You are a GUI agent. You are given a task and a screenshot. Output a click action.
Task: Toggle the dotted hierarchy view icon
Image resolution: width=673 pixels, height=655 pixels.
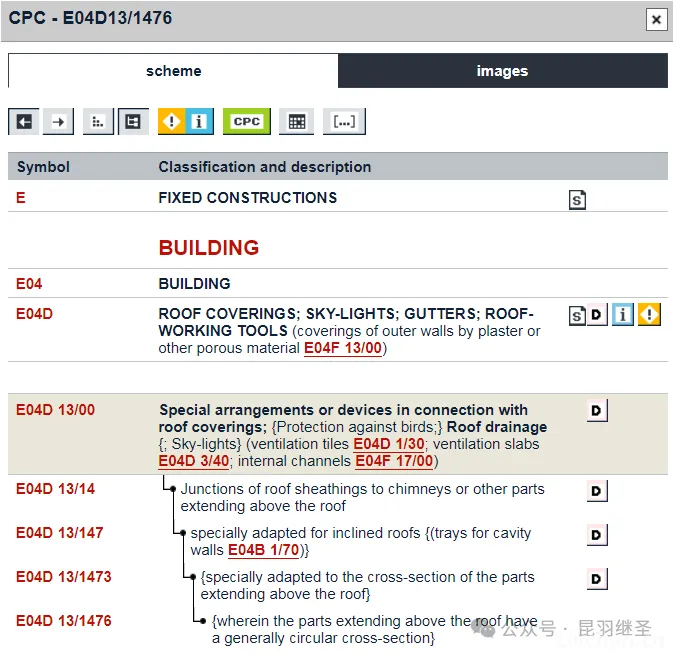[98, 121]
